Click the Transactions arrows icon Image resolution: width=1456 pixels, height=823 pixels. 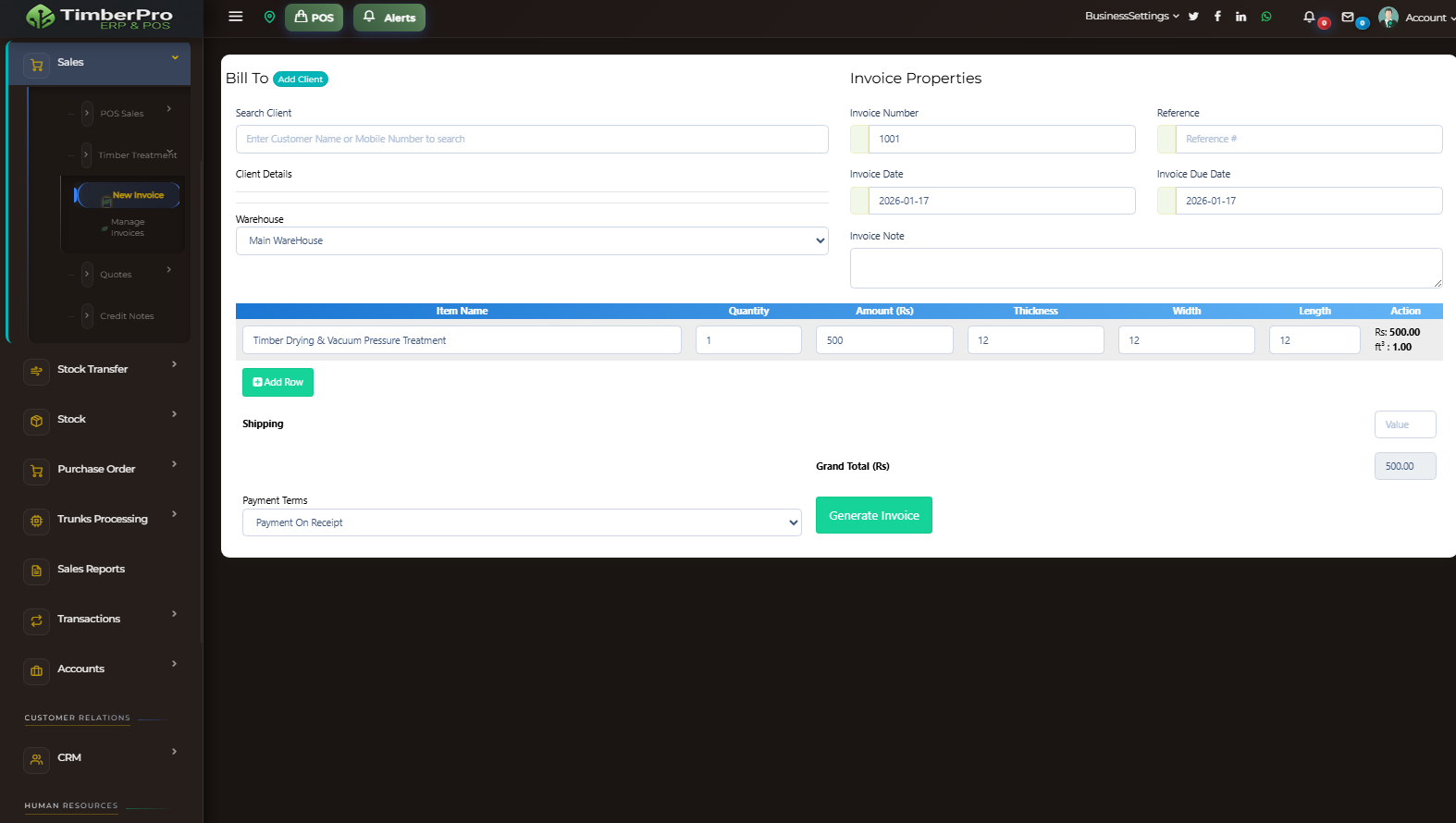pyautogui.click(x=37, y=620)
